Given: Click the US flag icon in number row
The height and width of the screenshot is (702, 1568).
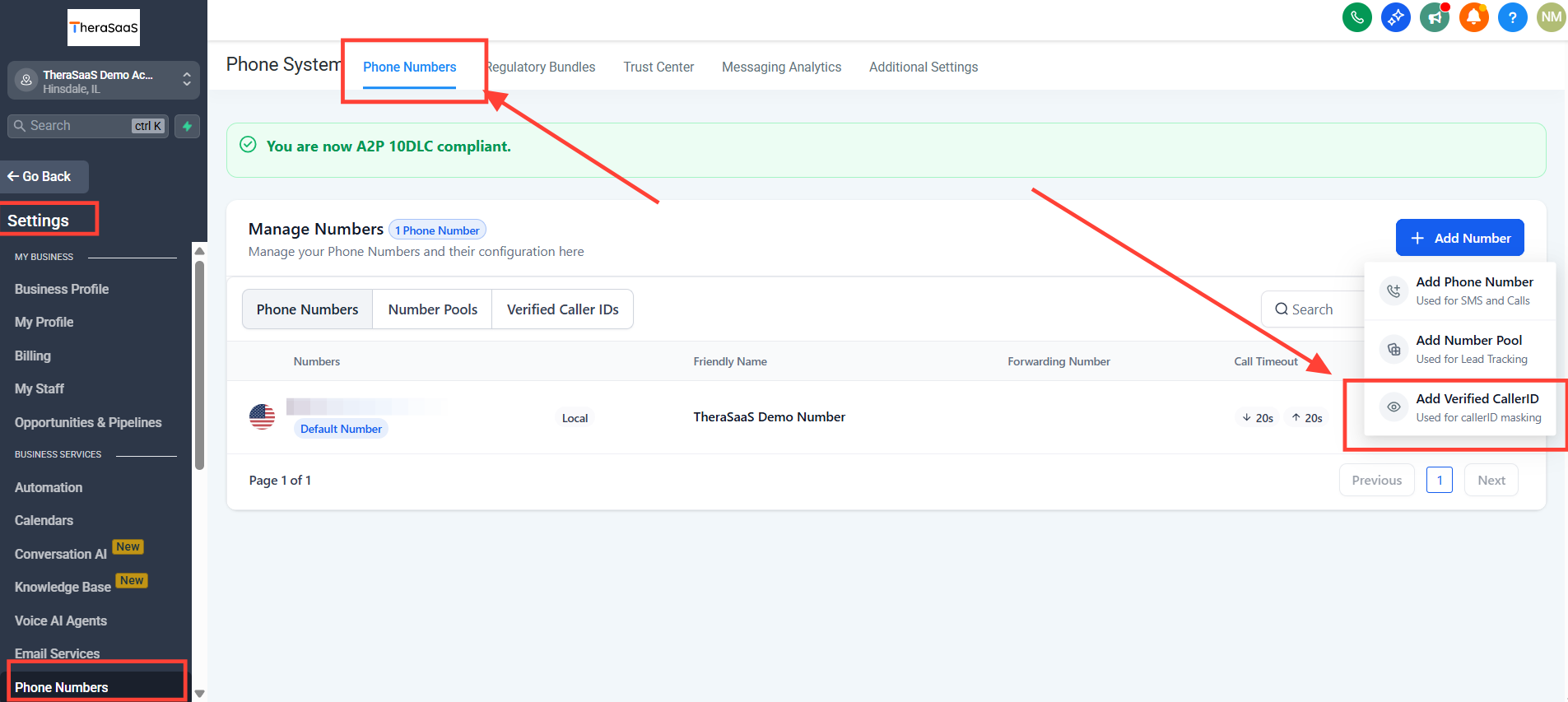Looking at the screenshot, I should (x=262, y=416).
